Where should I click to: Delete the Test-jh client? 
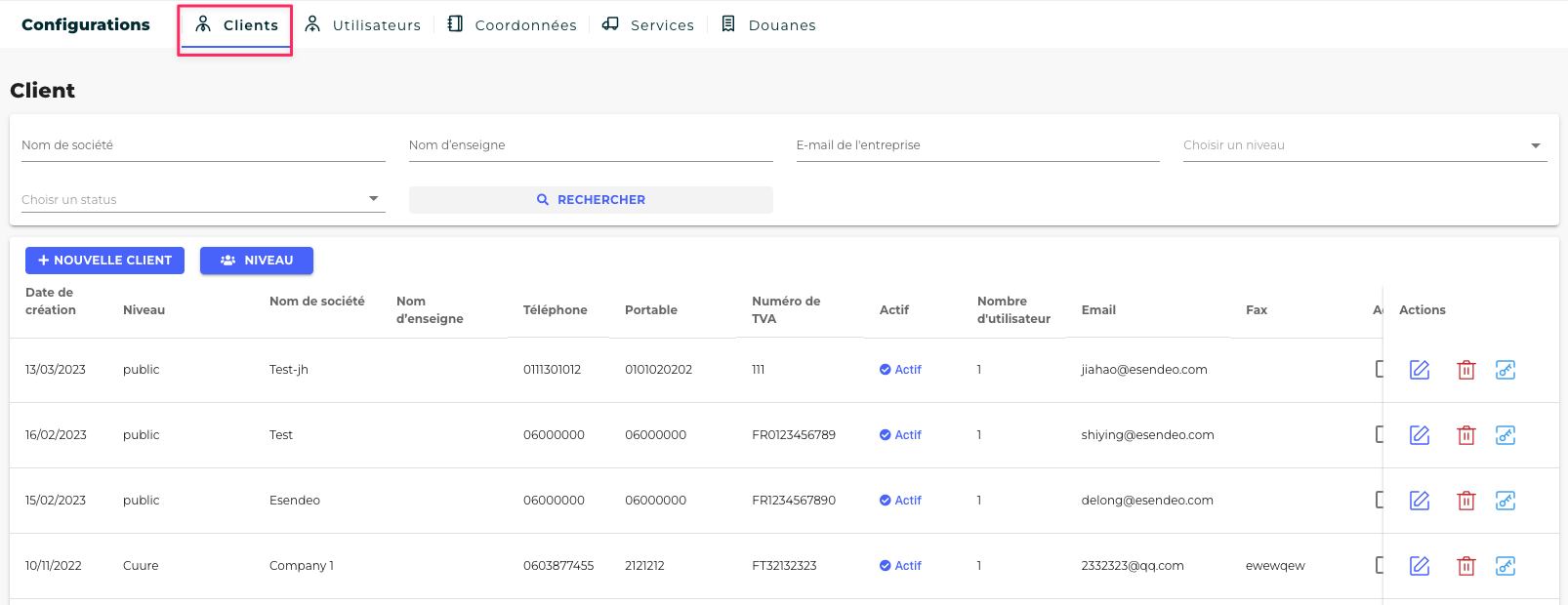(x=1465, y=370)
